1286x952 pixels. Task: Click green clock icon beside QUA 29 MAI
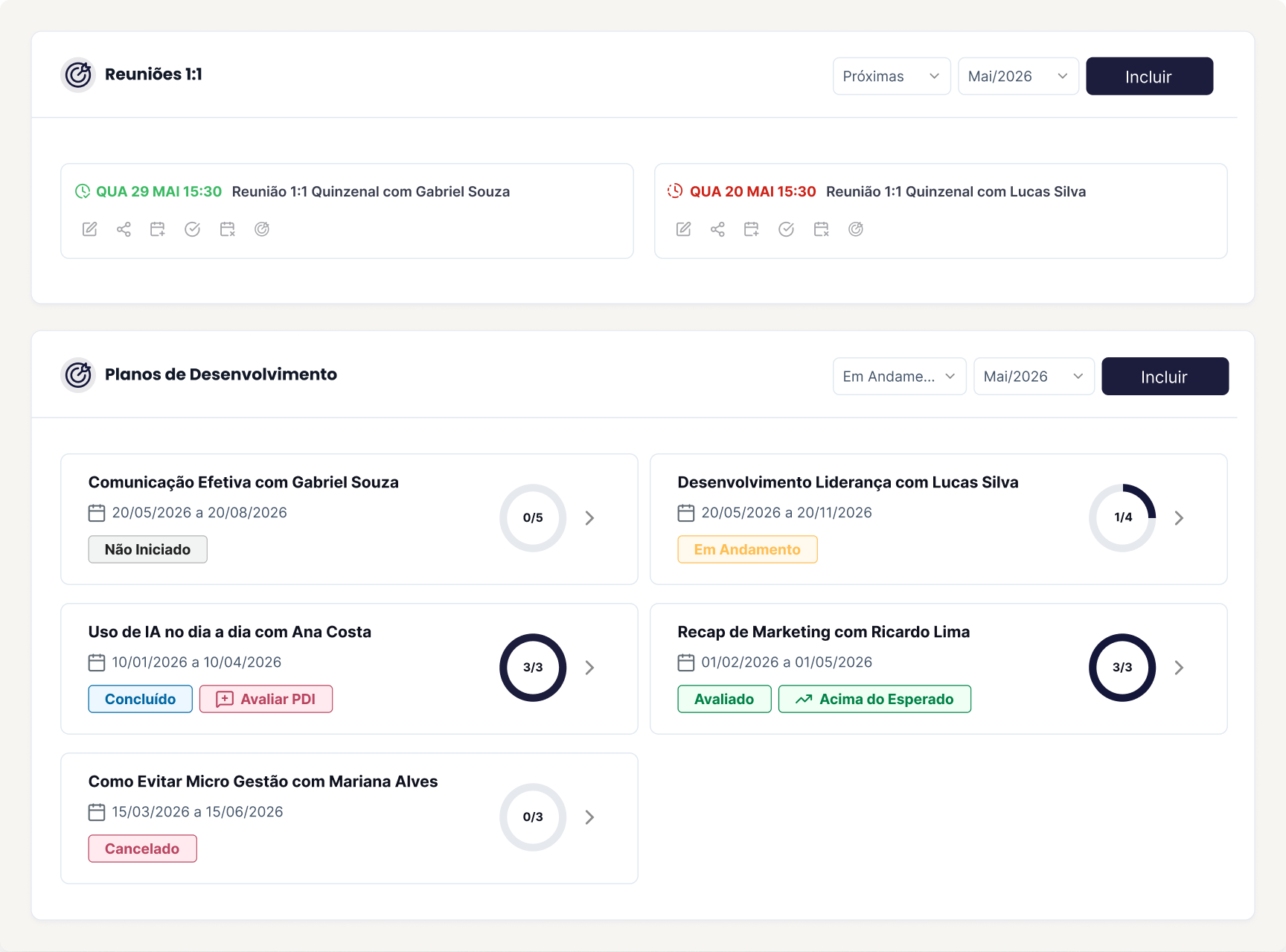(83, 191)
